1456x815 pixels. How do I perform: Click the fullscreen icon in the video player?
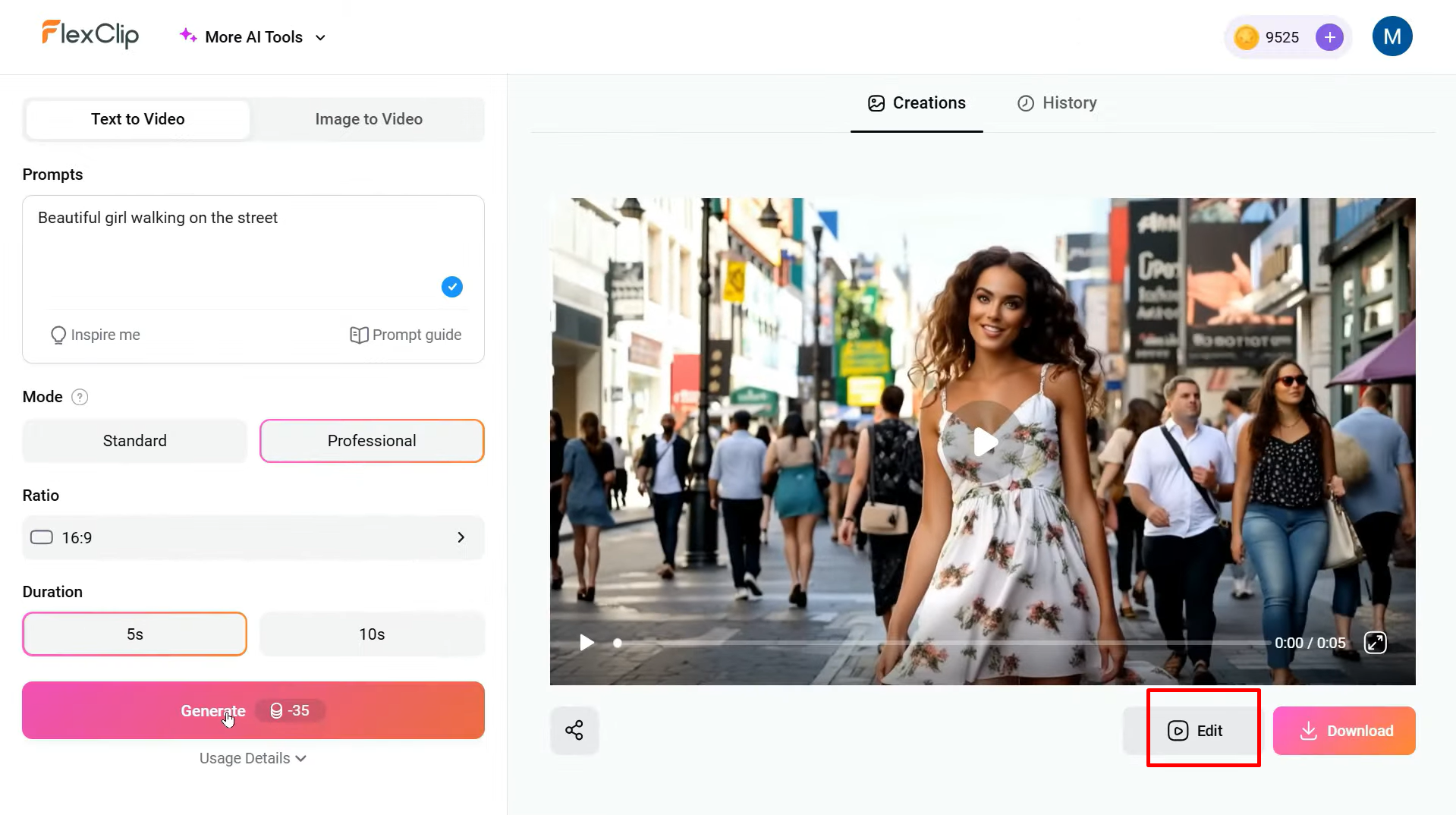[1376, 643]
